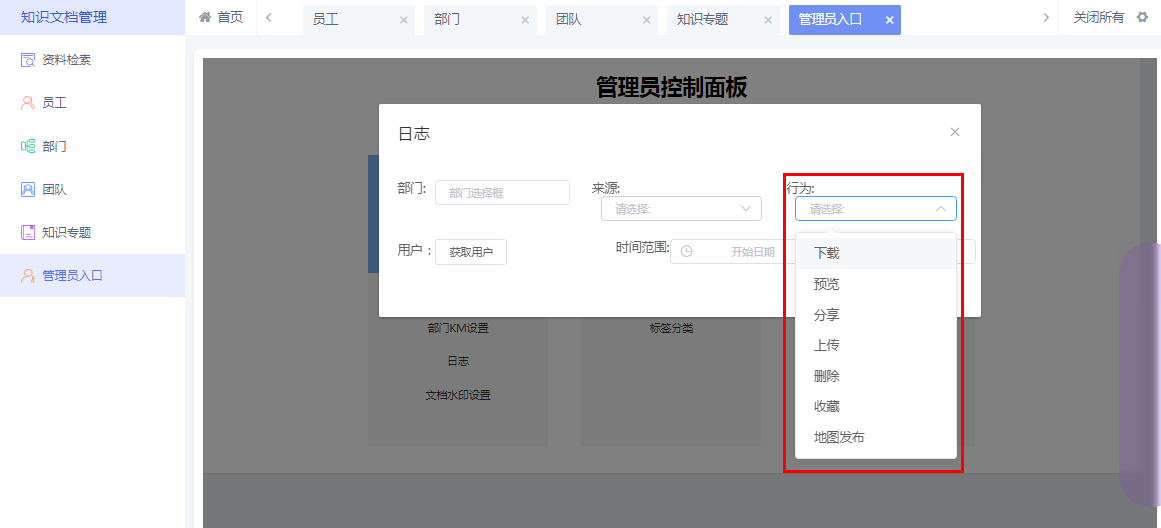Expand the 来源 dropdown
The image size is (1161, 528).
click(x=681, y=208)
